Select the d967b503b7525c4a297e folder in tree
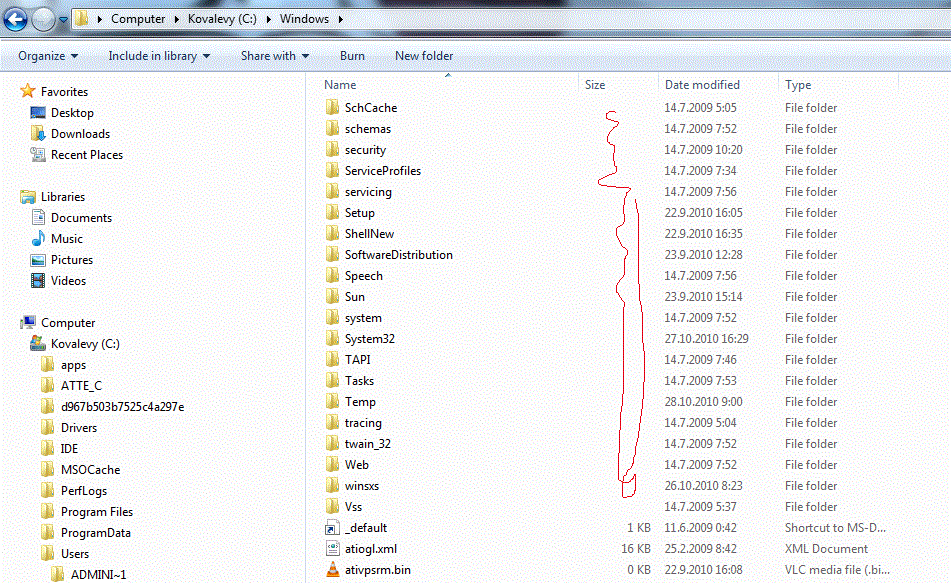Viewport: 951px width, 583px height. tap(123, 406)
